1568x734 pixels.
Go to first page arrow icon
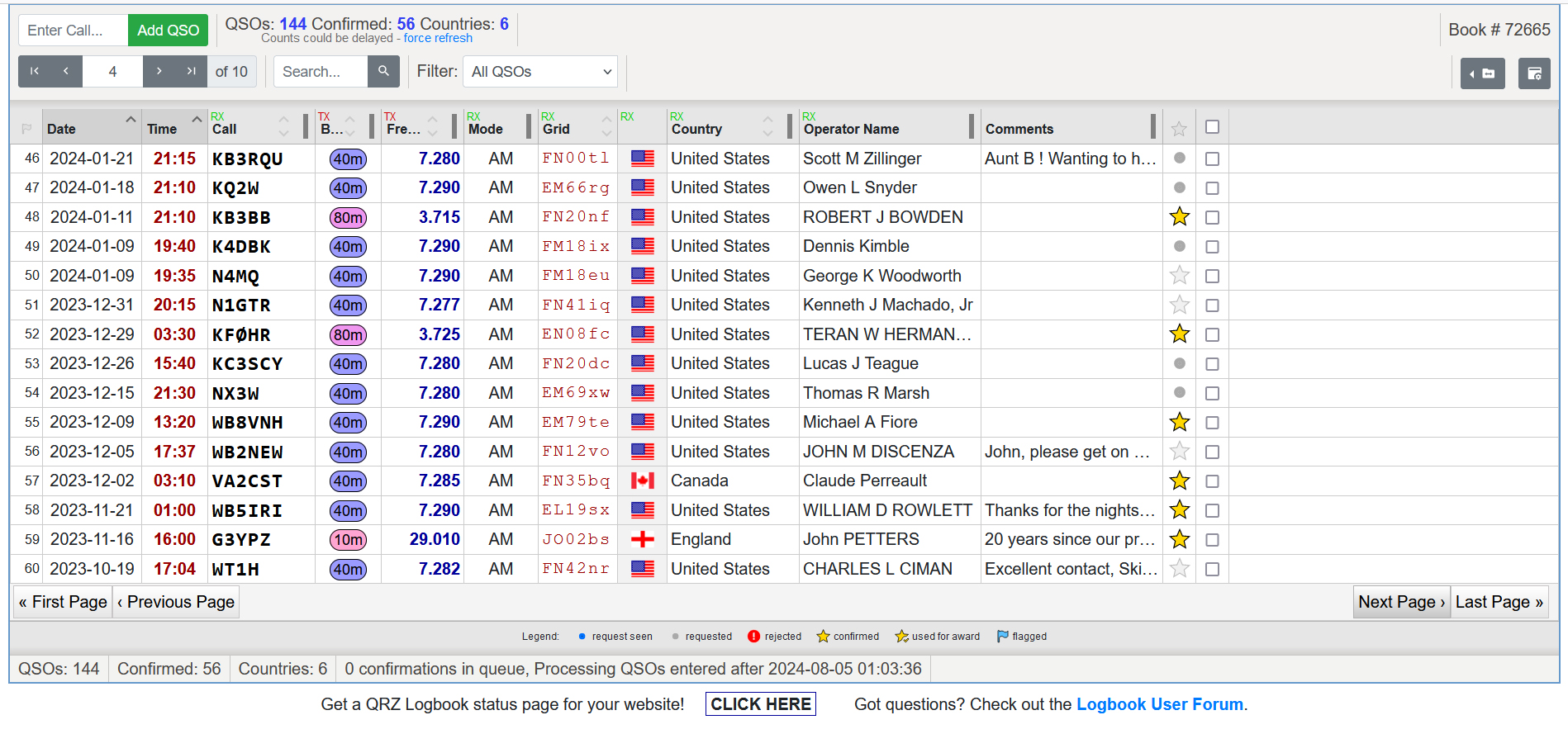(x=35, y=72)
